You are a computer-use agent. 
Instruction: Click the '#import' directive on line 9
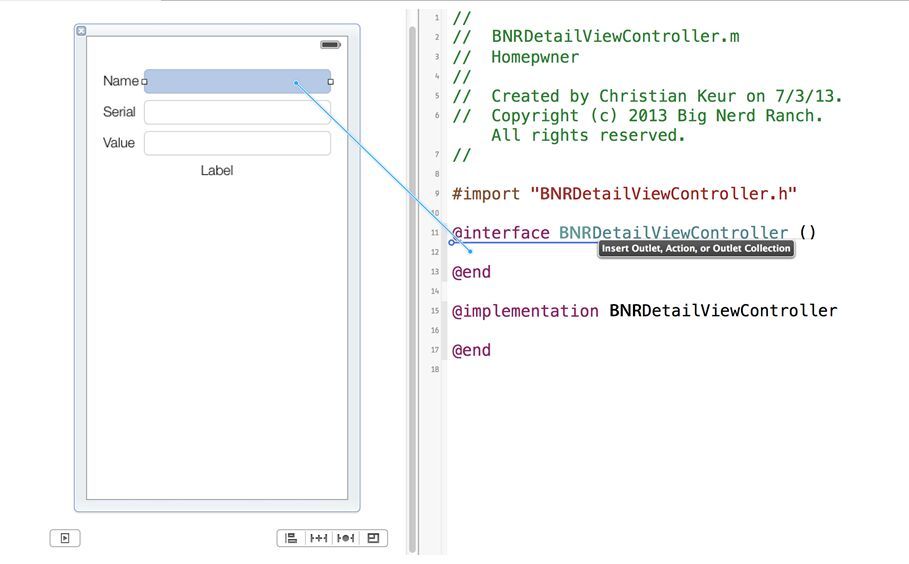pos(486,194)
